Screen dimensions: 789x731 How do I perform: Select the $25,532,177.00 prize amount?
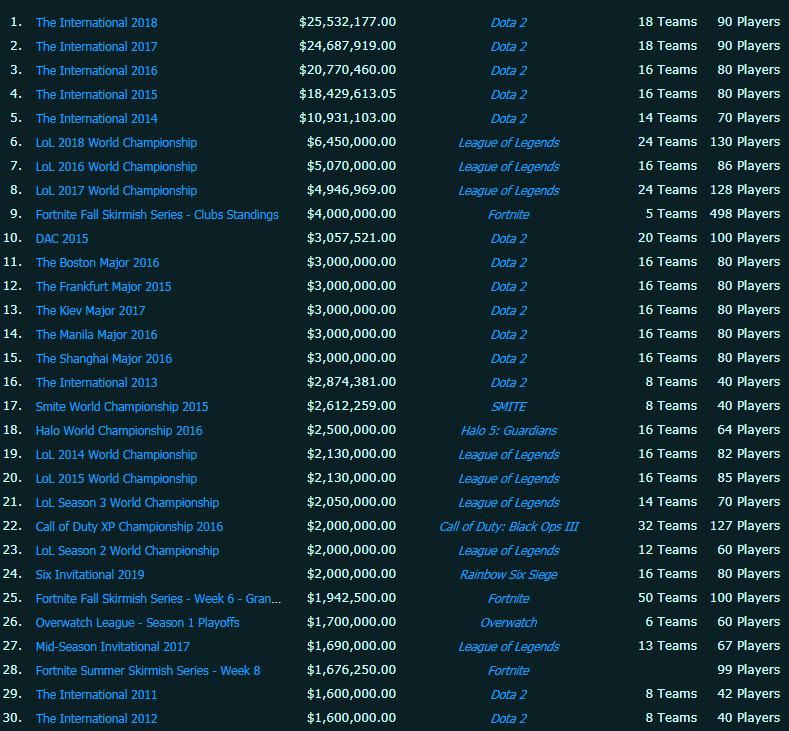tap(347, 22)
